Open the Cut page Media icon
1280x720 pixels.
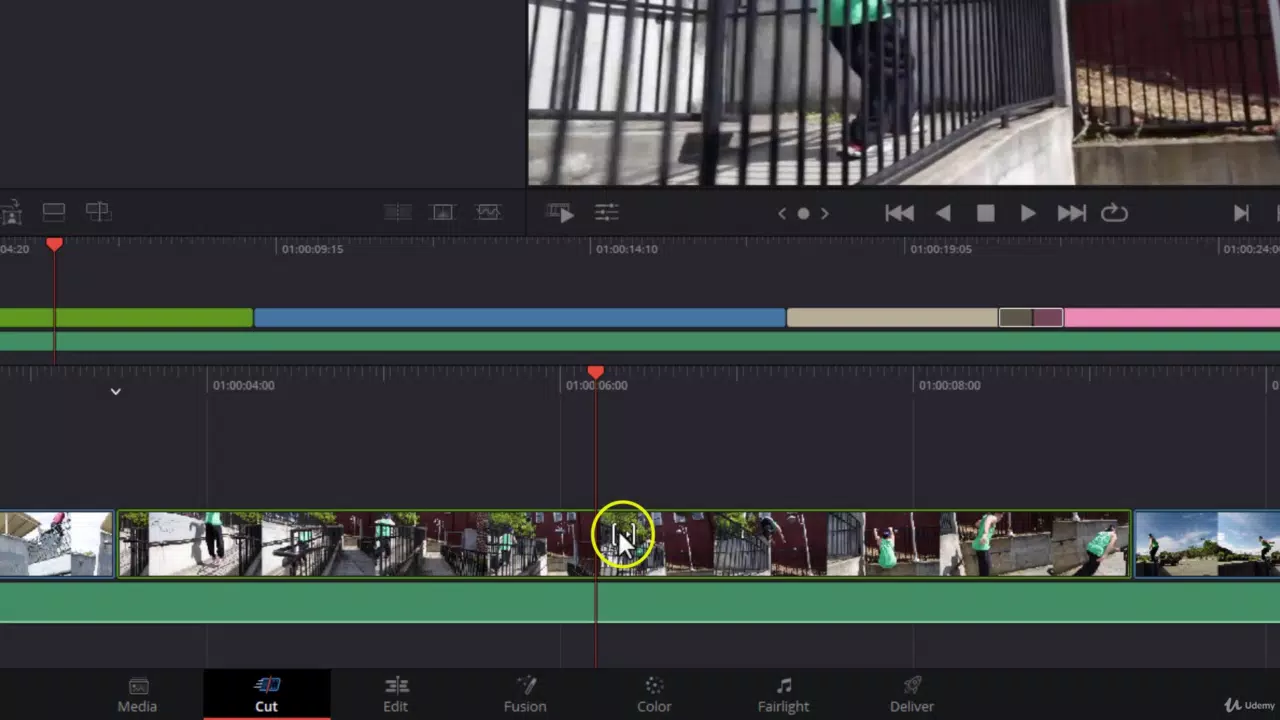[x=137, y=693]
